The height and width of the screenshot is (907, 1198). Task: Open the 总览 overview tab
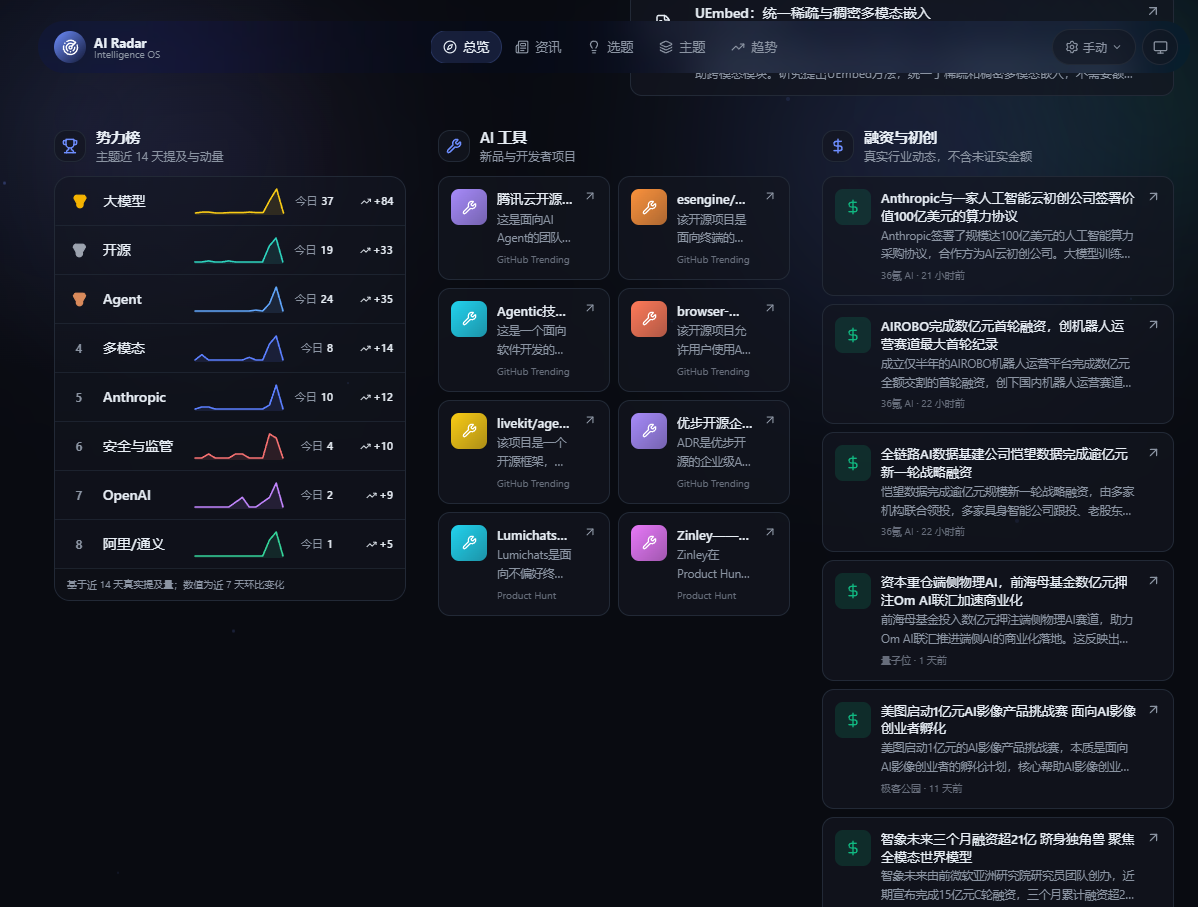click(466, 47)
